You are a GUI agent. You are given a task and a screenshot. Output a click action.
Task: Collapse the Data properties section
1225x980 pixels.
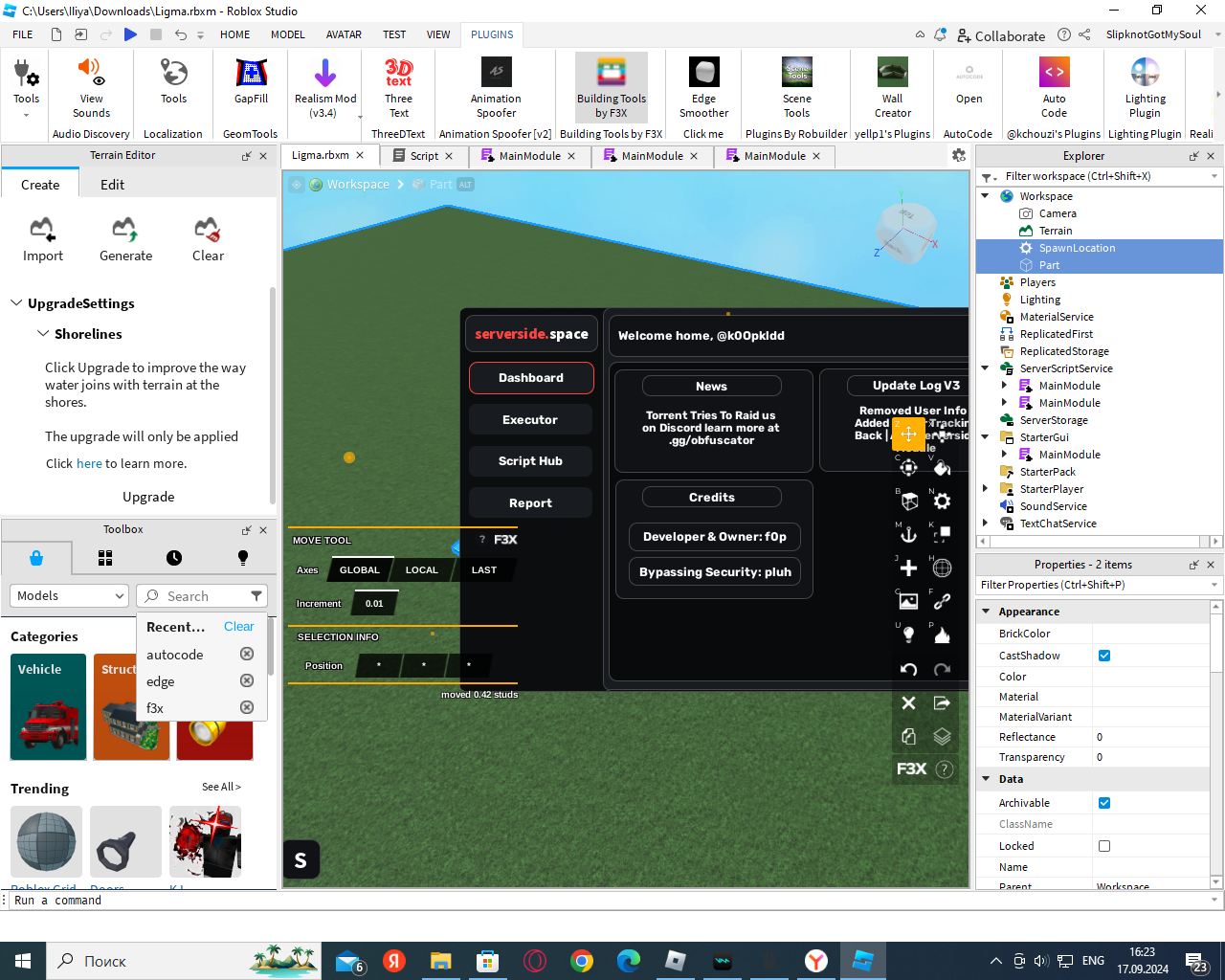986,779
